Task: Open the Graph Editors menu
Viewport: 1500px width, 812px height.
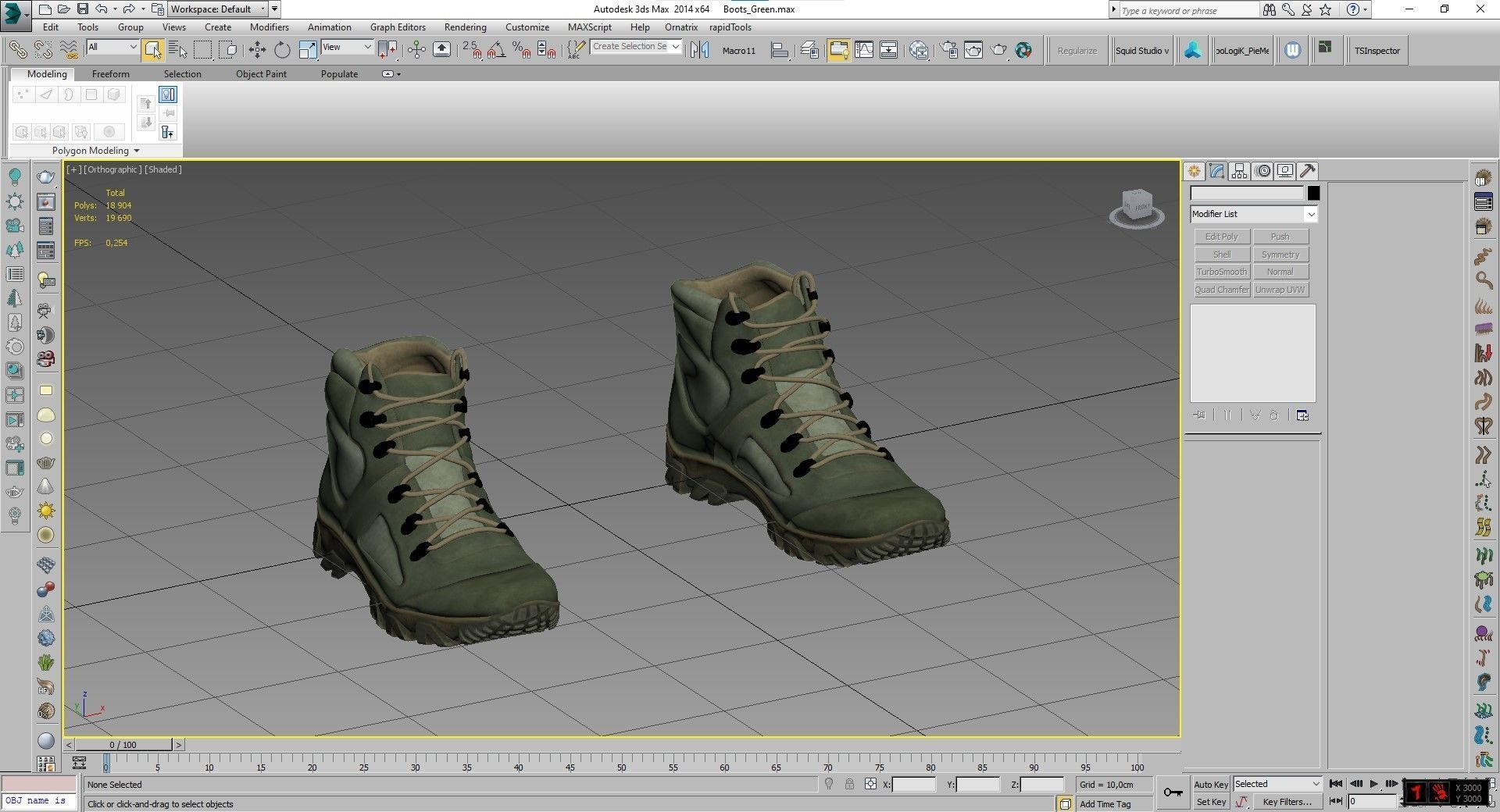Action: tap(398, 27)
